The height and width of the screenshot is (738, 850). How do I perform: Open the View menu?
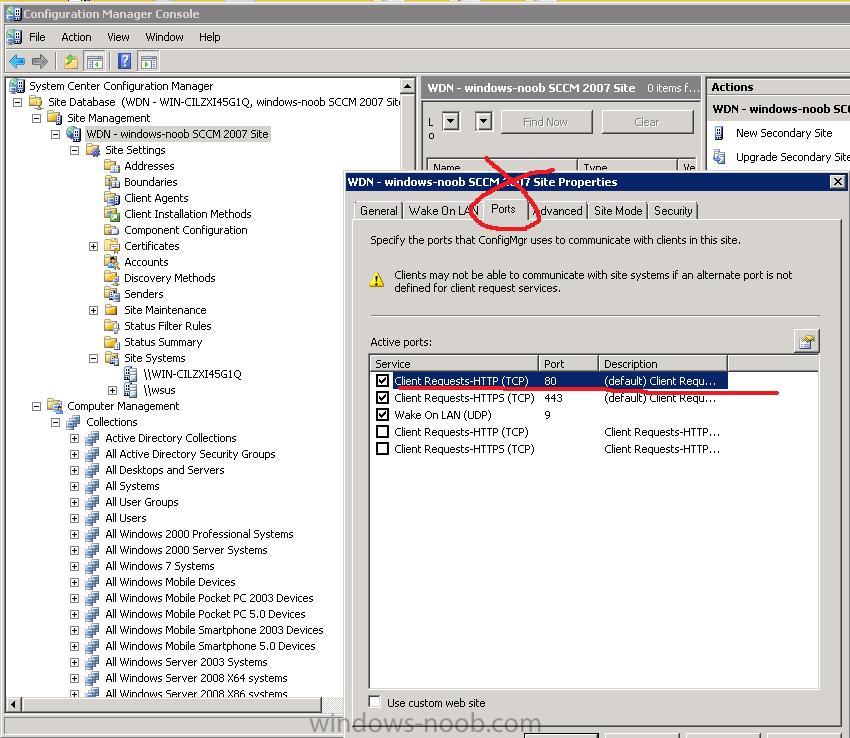pyautogui.click(x=118, y=37)
